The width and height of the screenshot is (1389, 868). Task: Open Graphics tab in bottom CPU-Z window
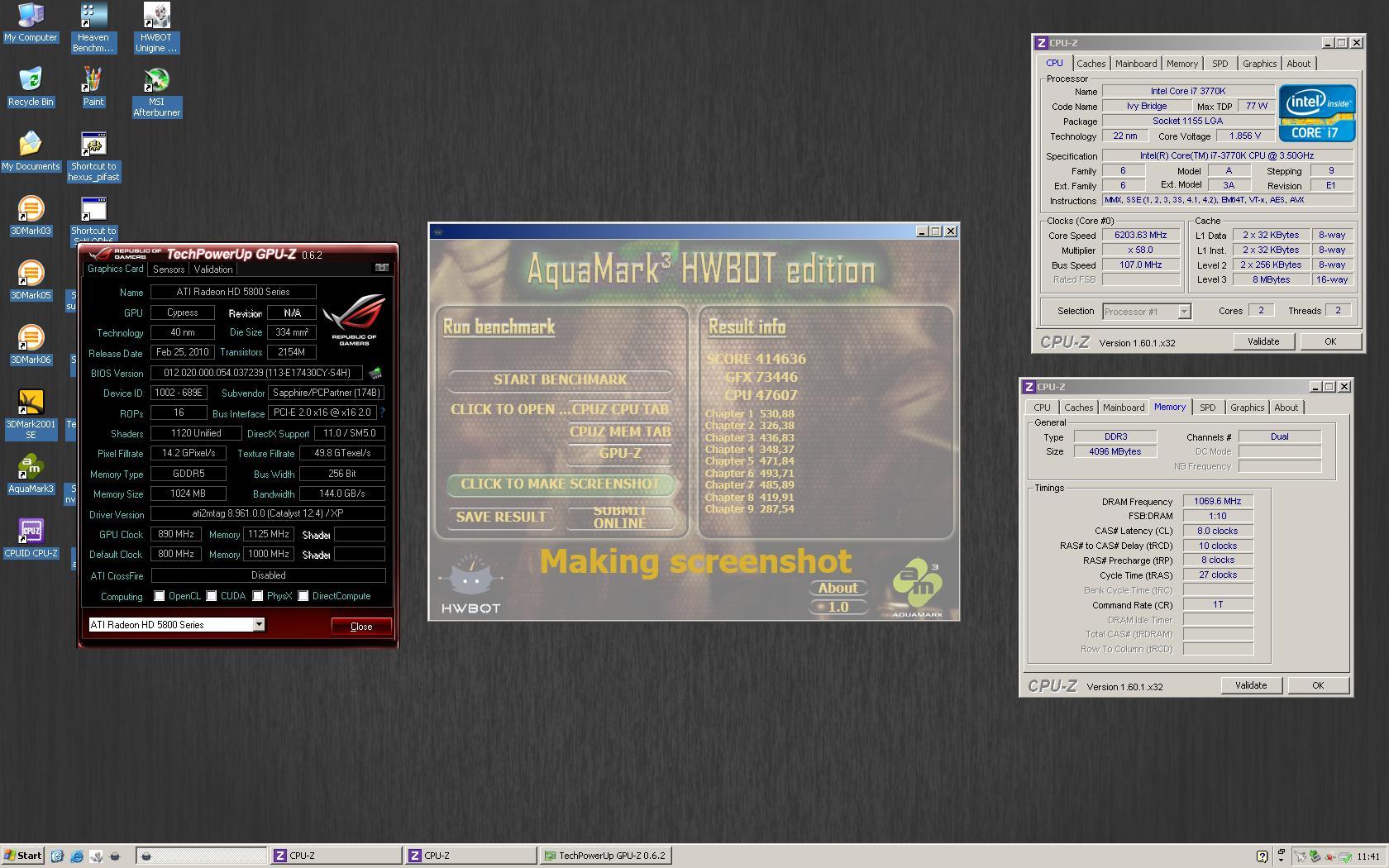coord(1247,408)
